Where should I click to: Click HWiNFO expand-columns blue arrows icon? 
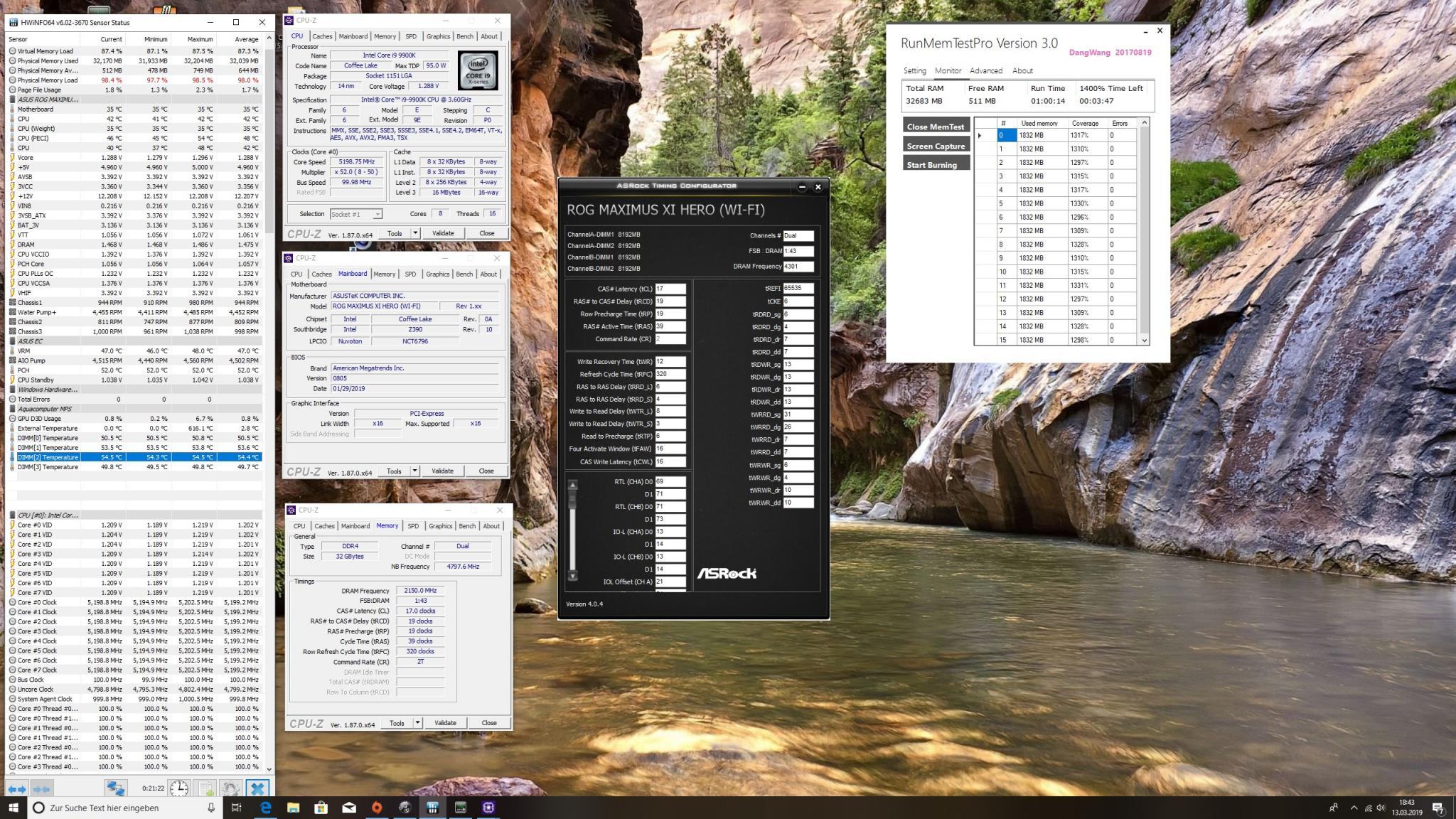pyautogui.click(x=17, y=788)
